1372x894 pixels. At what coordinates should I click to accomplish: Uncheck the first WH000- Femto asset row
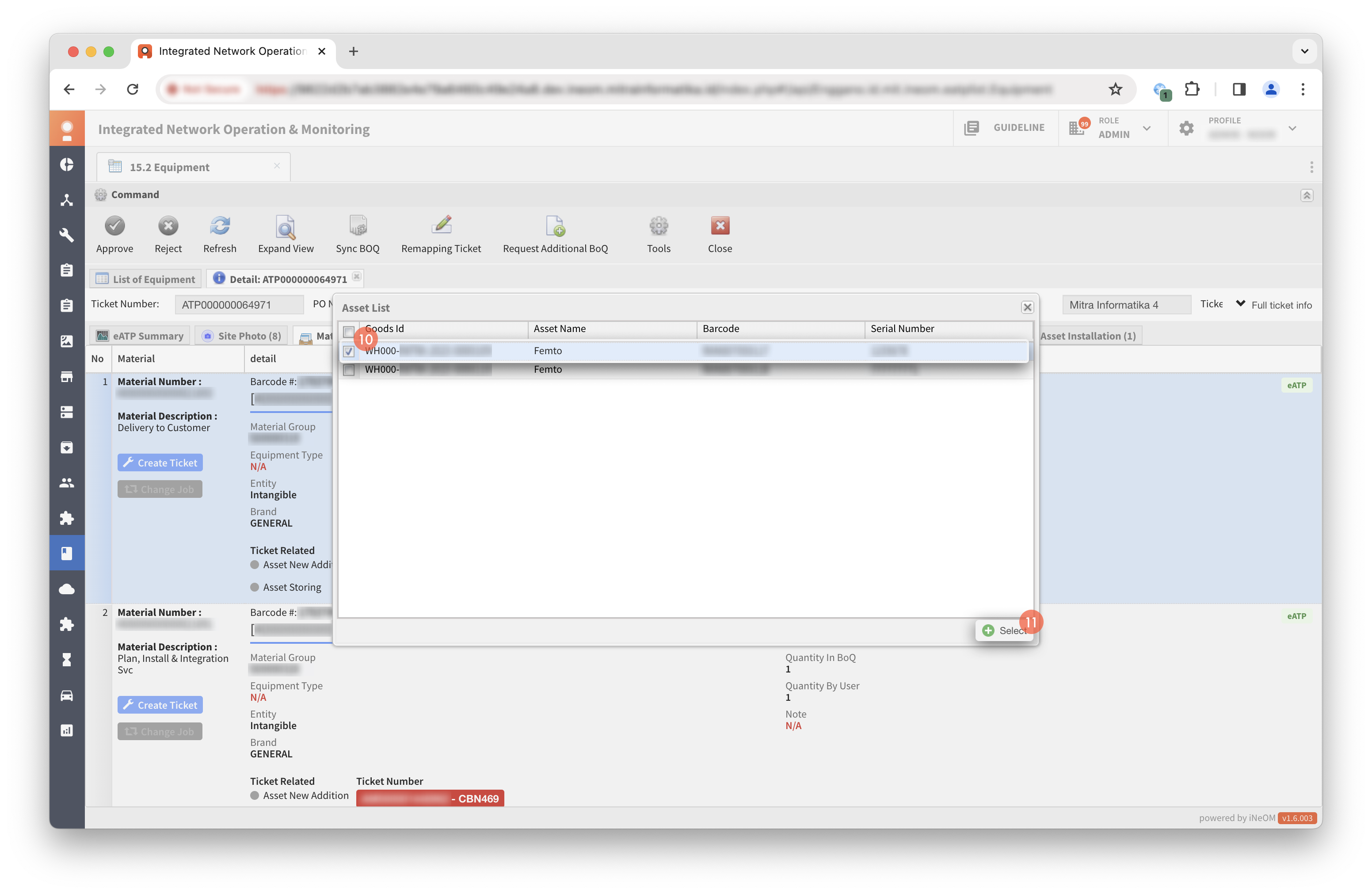point(349,351)
